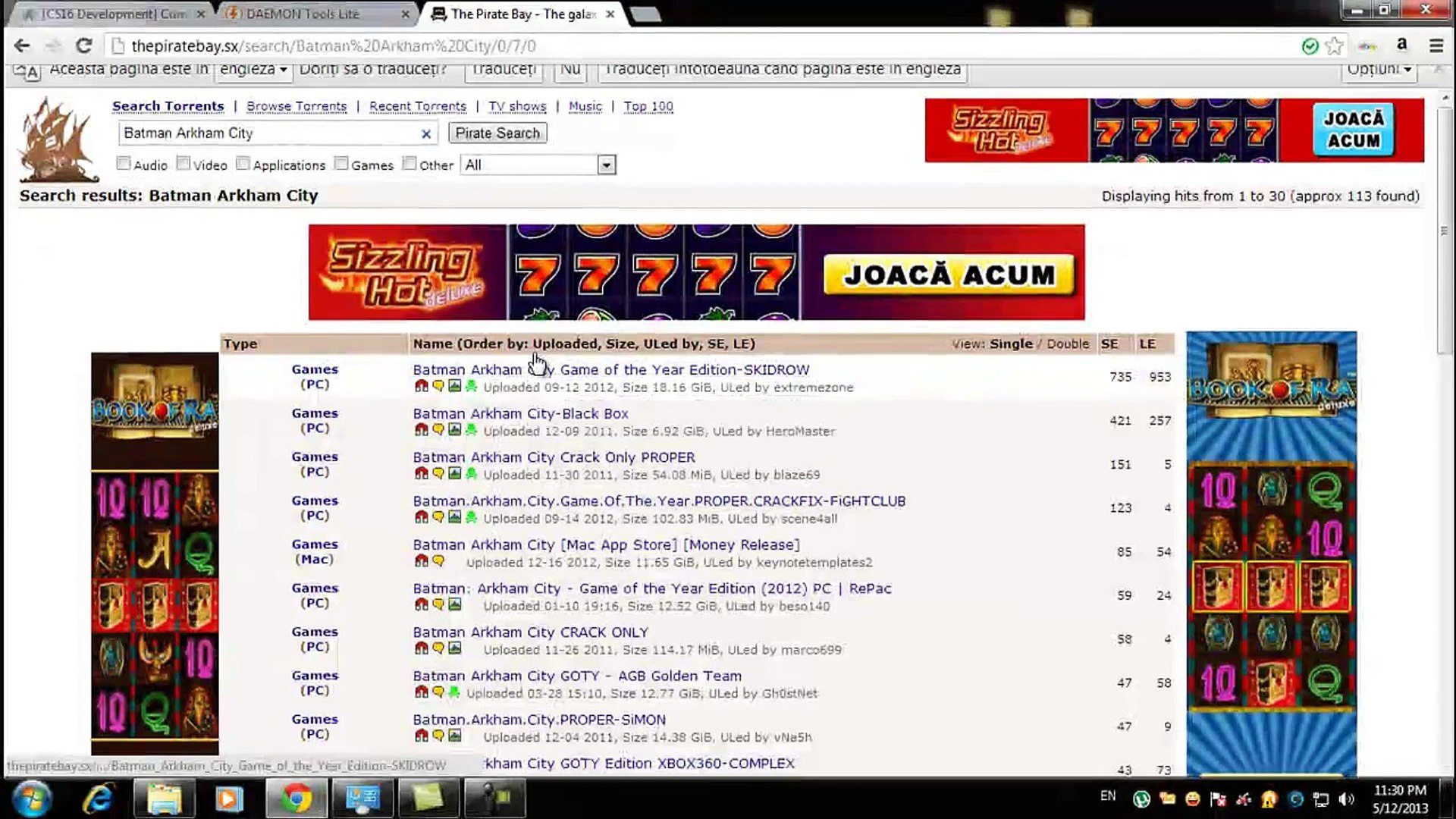This screenshot has width=1456, height=819.
Task: Click the Amazon 'a' extension icon
Action: [x=1402, y=45]
